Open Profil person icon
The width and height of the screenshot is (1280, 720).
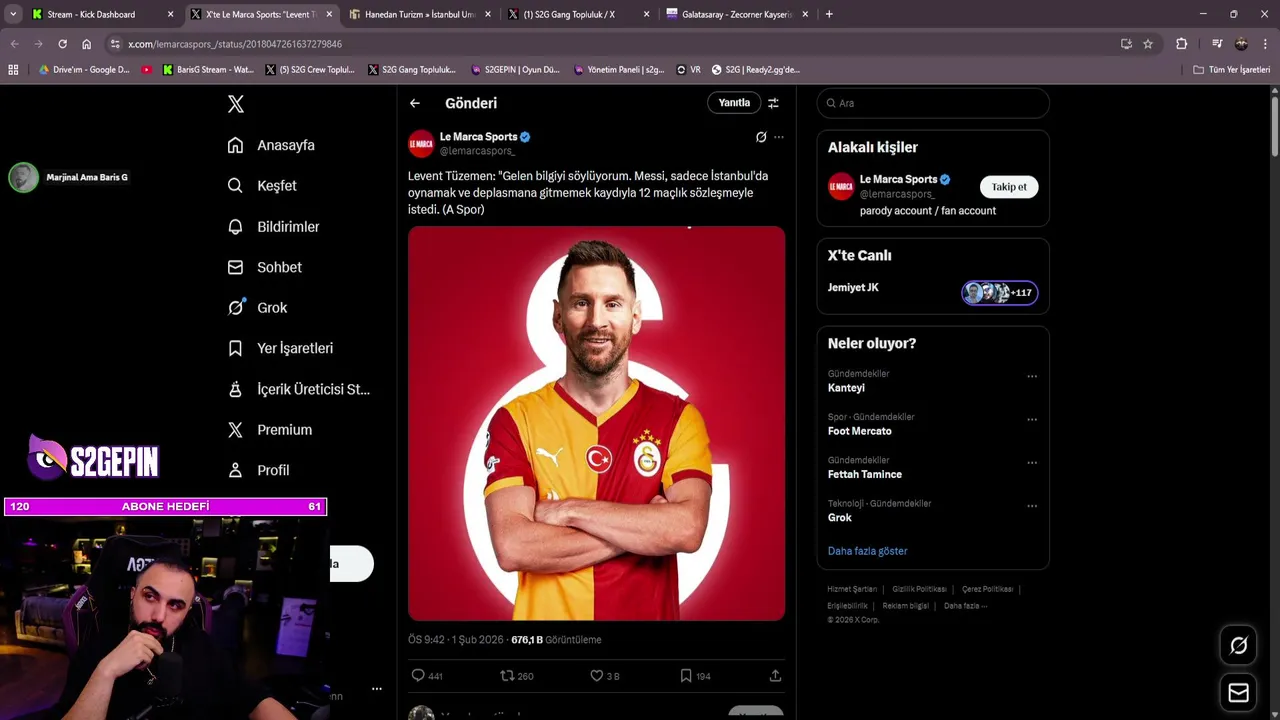click(x=235, y=470)
